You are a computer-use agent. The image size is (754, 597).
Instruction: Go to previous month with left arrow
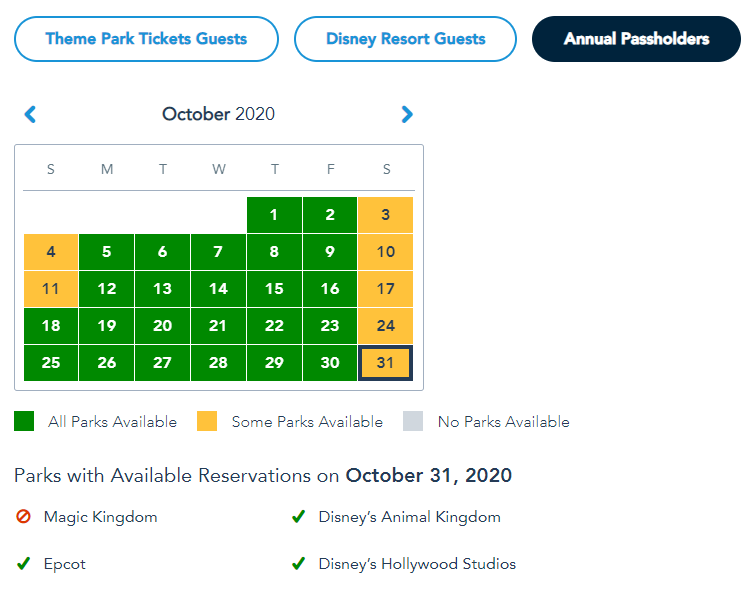(x=30, y=115)
